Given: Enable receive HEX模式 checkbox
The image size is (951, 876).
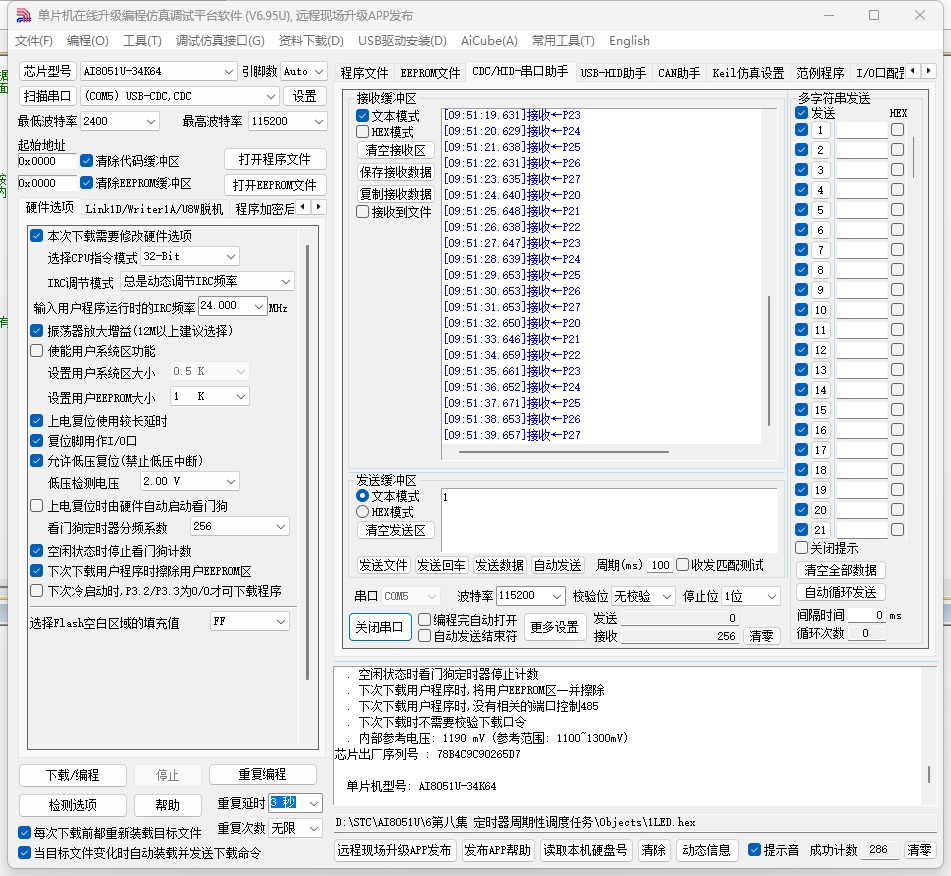Looking at the screenshot, I should pyautogui.click(x=363, y=131).
